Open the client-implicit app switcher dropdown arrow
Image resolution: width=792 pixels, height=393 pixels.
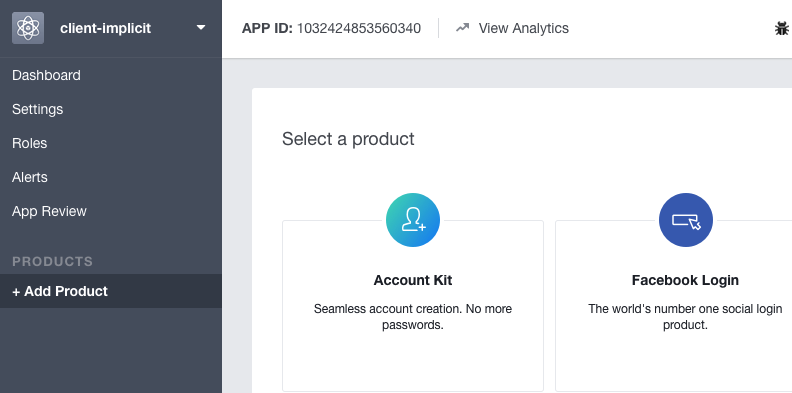tap(201, 27)
